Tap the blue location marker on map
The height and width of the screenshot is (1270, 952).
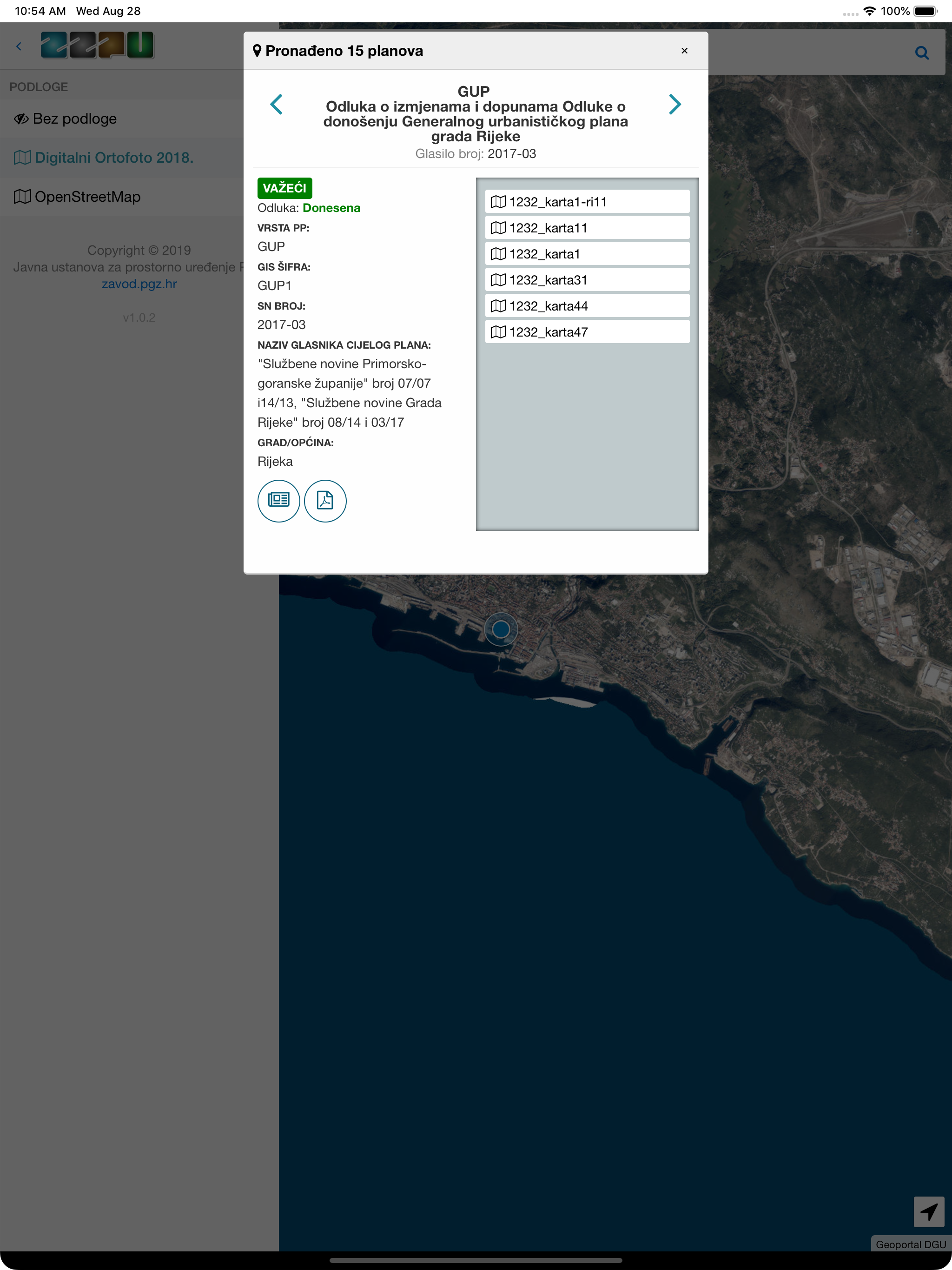(x=501, y=629)
